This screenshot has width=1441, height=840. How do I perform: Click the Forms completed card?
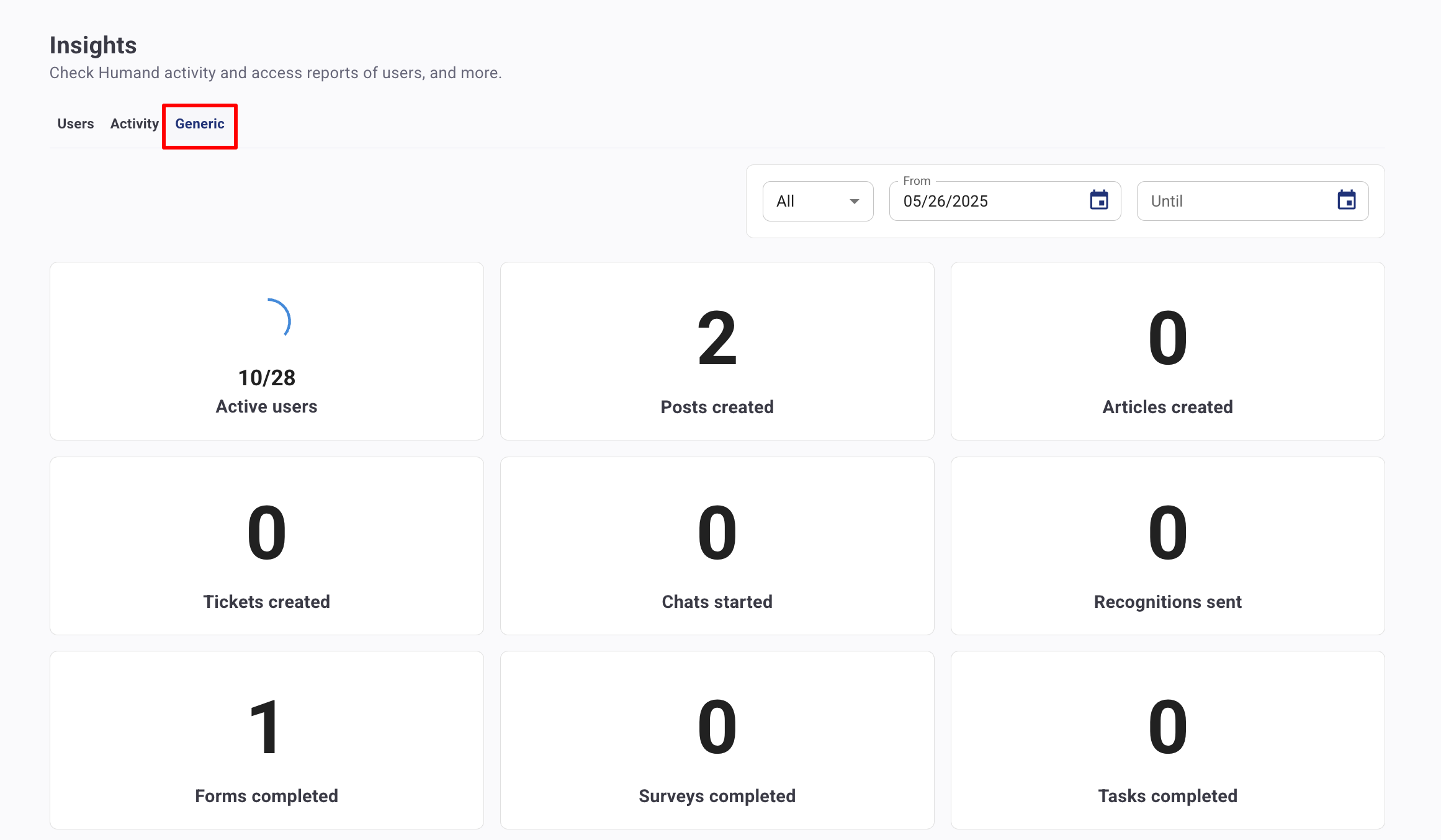point(267,740)
